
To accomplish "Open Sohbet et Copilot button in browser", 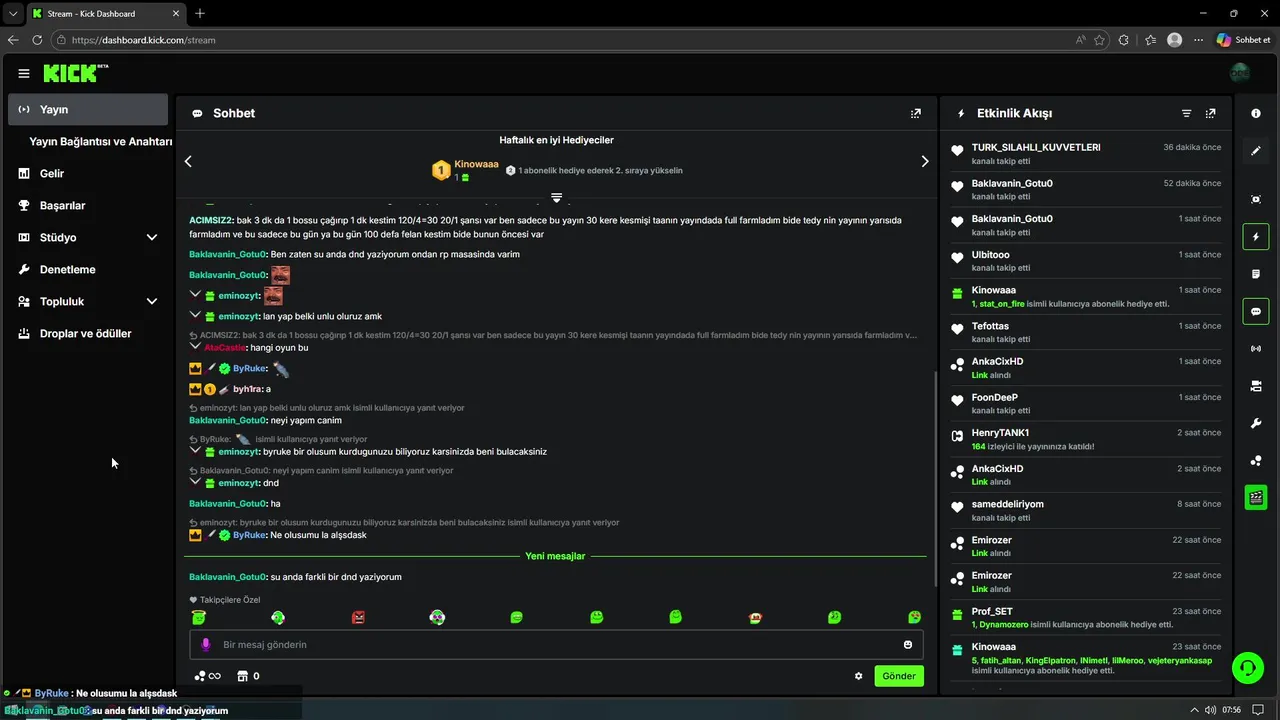I will point(1244,40).
